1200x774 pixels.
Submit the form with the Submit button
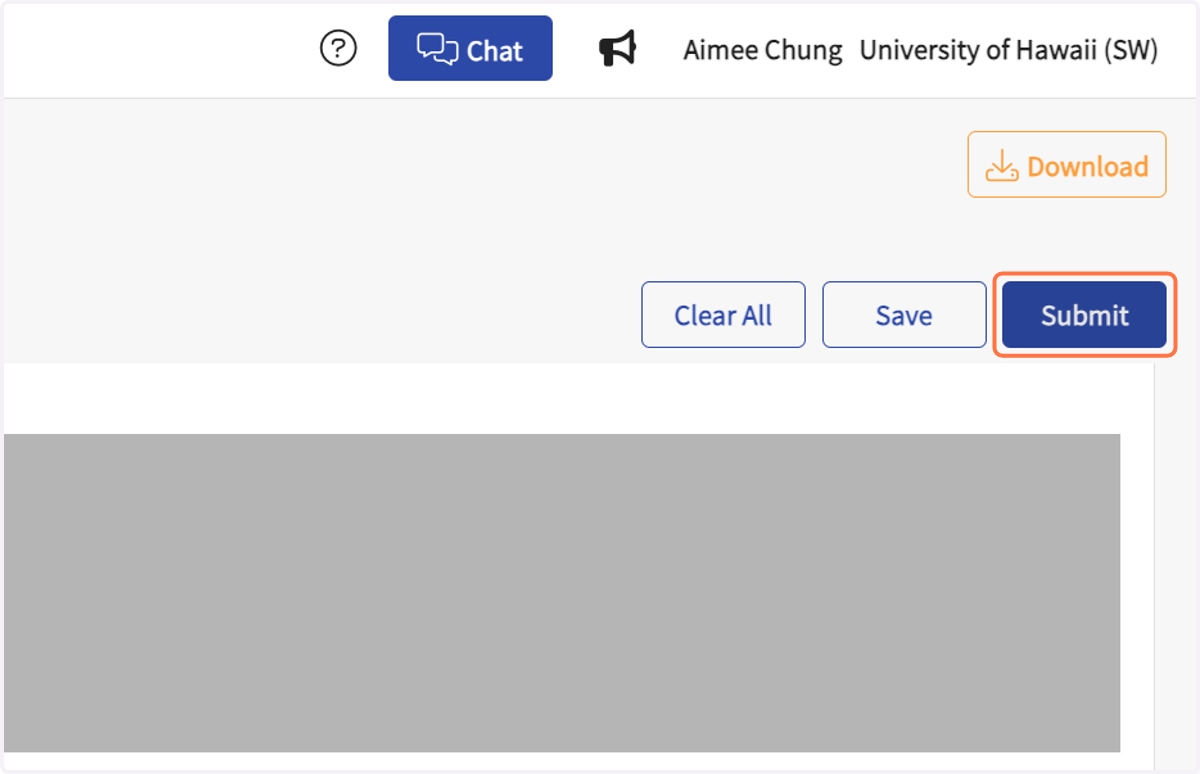click(1084, 315)
